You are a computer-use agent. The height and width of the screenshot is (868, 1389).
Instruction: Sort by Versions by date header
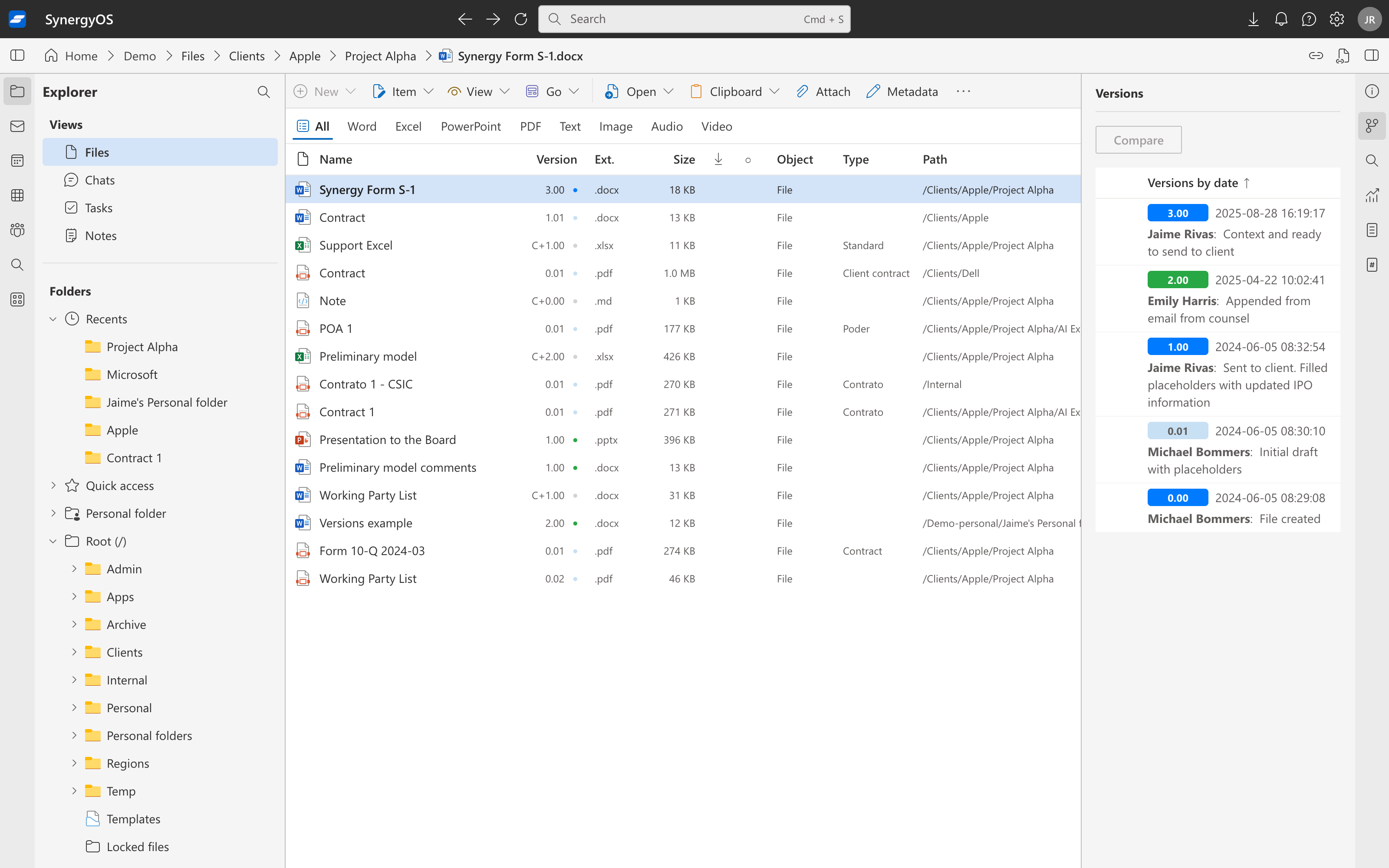coord(1198,183)
